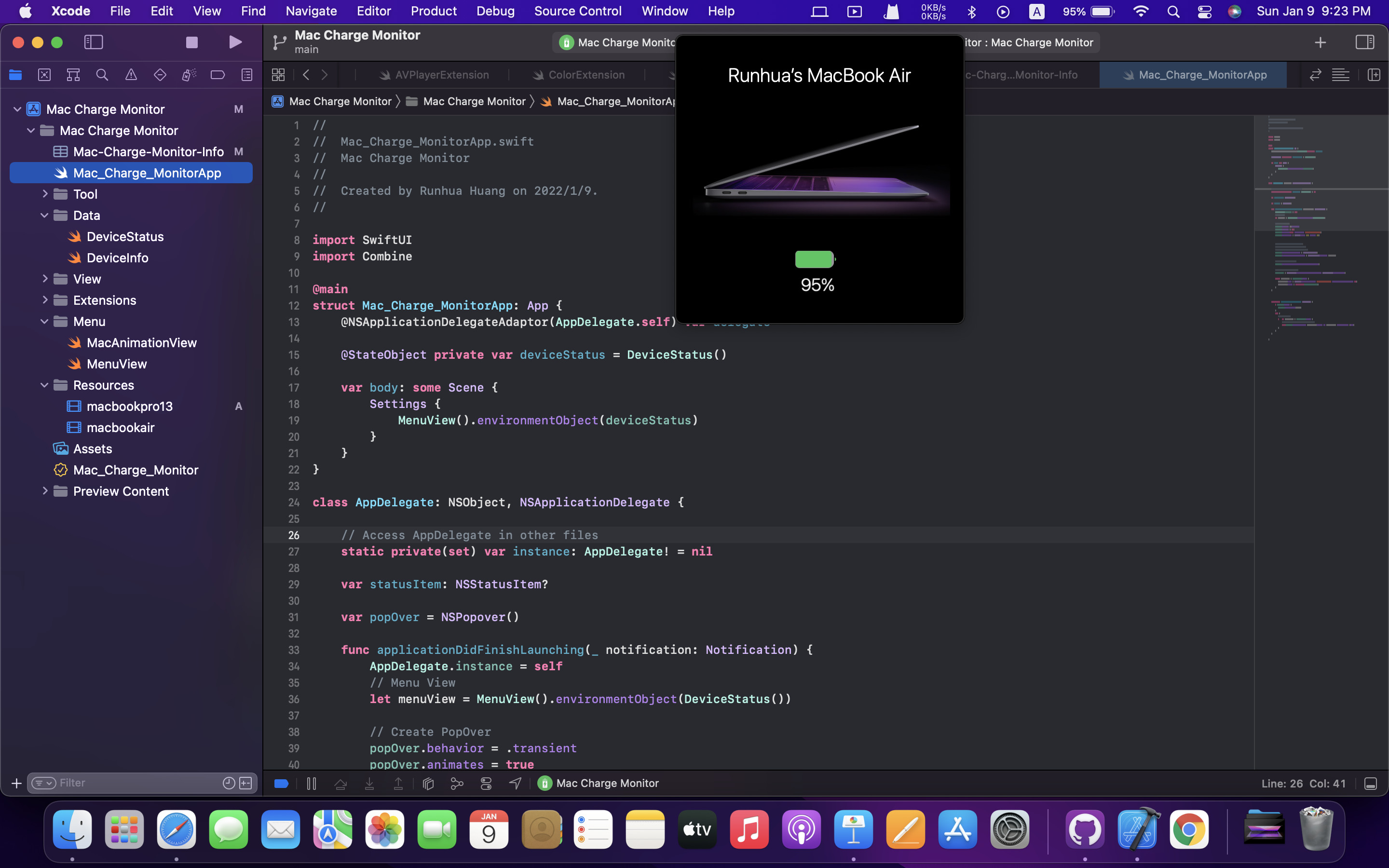1389x868 pixels.
Task: Open environment overrides
Action: tap(486, 784)
